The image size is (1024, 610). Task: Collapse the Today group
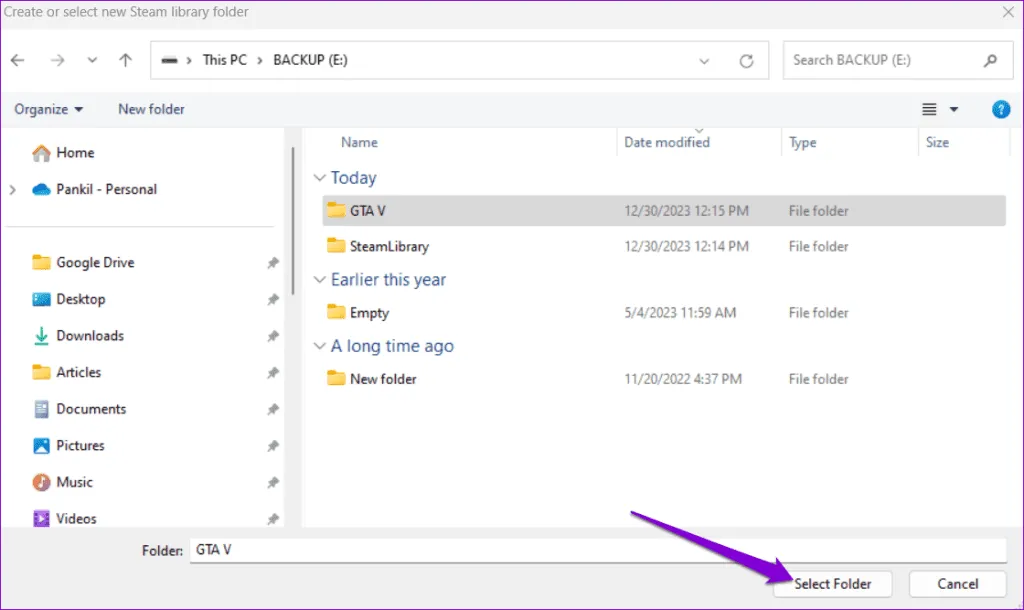tap(320, 178)
